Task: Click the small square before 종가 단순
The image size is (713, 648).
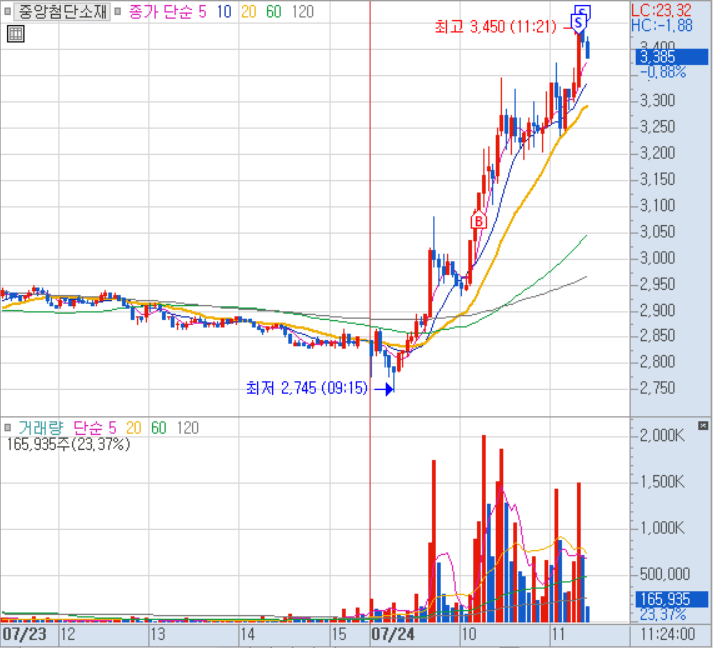Action: click(x=120, y=12)
